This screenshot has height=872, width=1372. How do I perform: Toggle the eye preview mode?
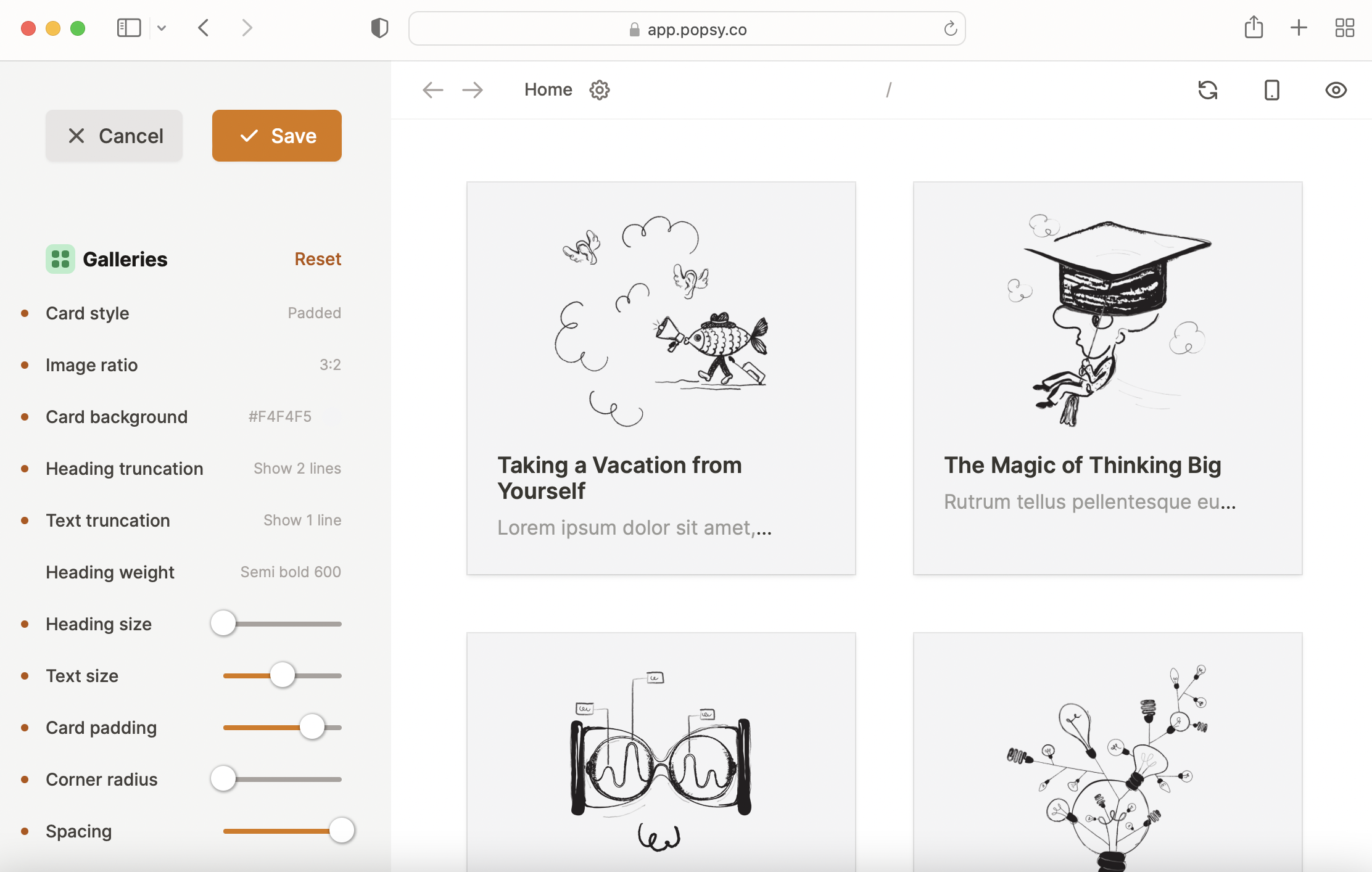1336,90
